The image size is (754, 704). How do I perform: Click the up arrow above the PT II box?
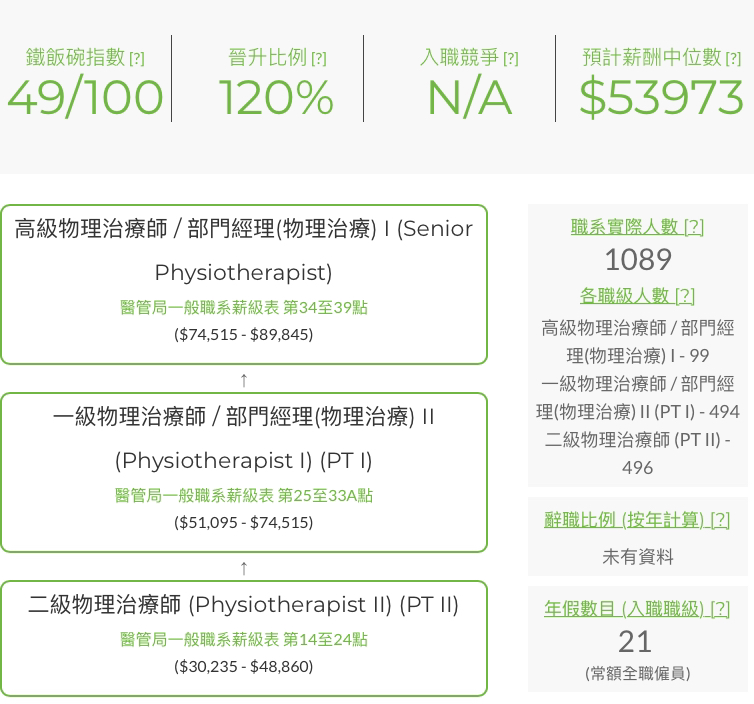point(244,567)
